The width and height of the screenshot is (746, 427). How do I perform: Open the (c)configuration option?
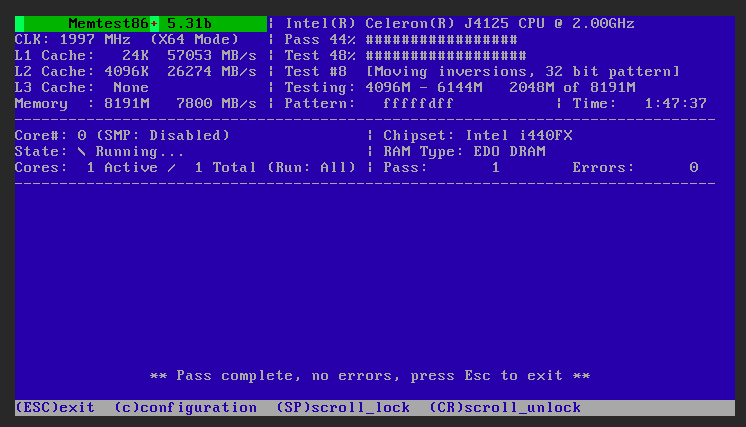click(x=186, y=408)
